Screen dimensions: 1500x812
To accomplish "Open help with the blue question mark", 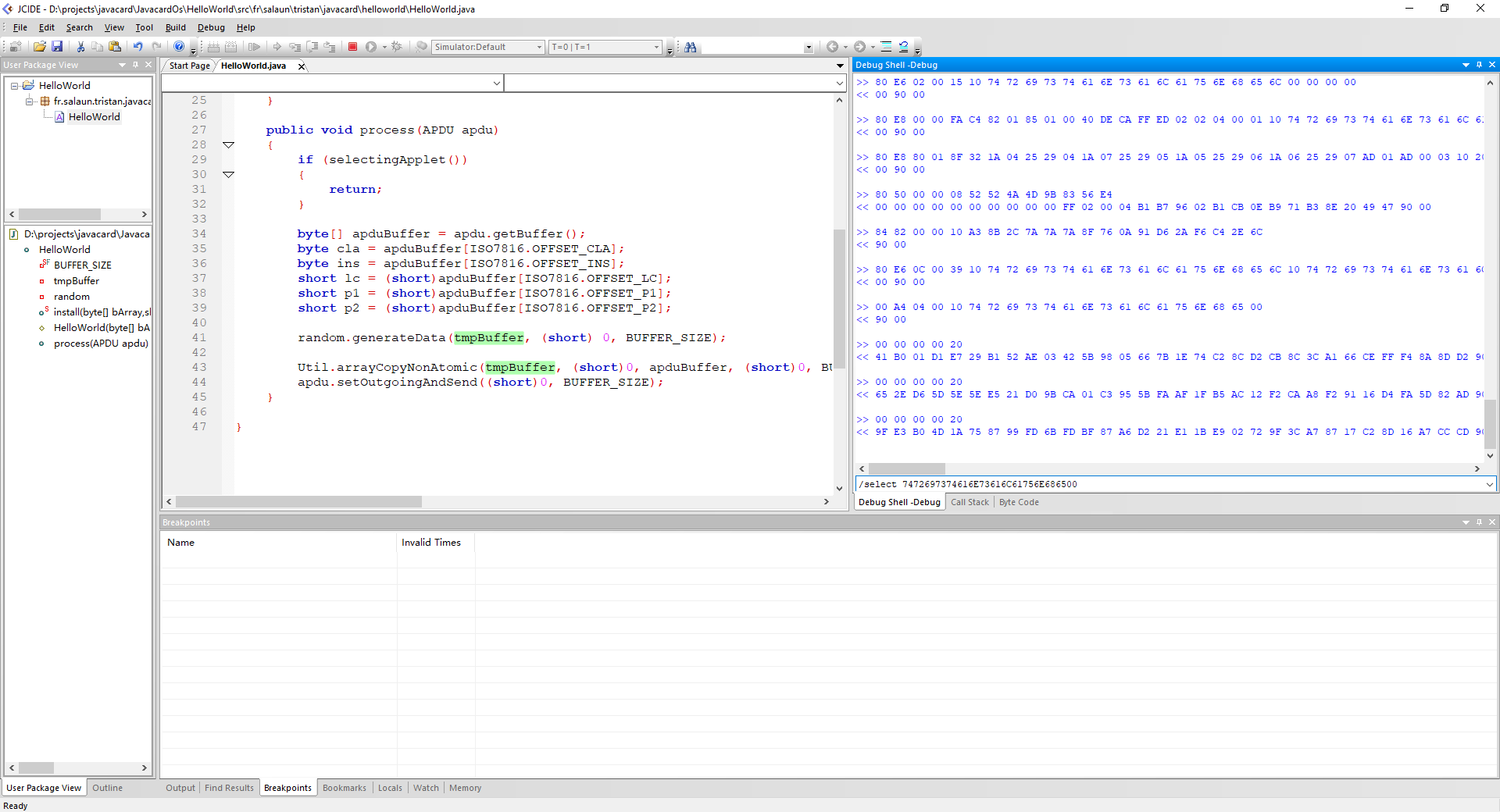I will (179, 47).
